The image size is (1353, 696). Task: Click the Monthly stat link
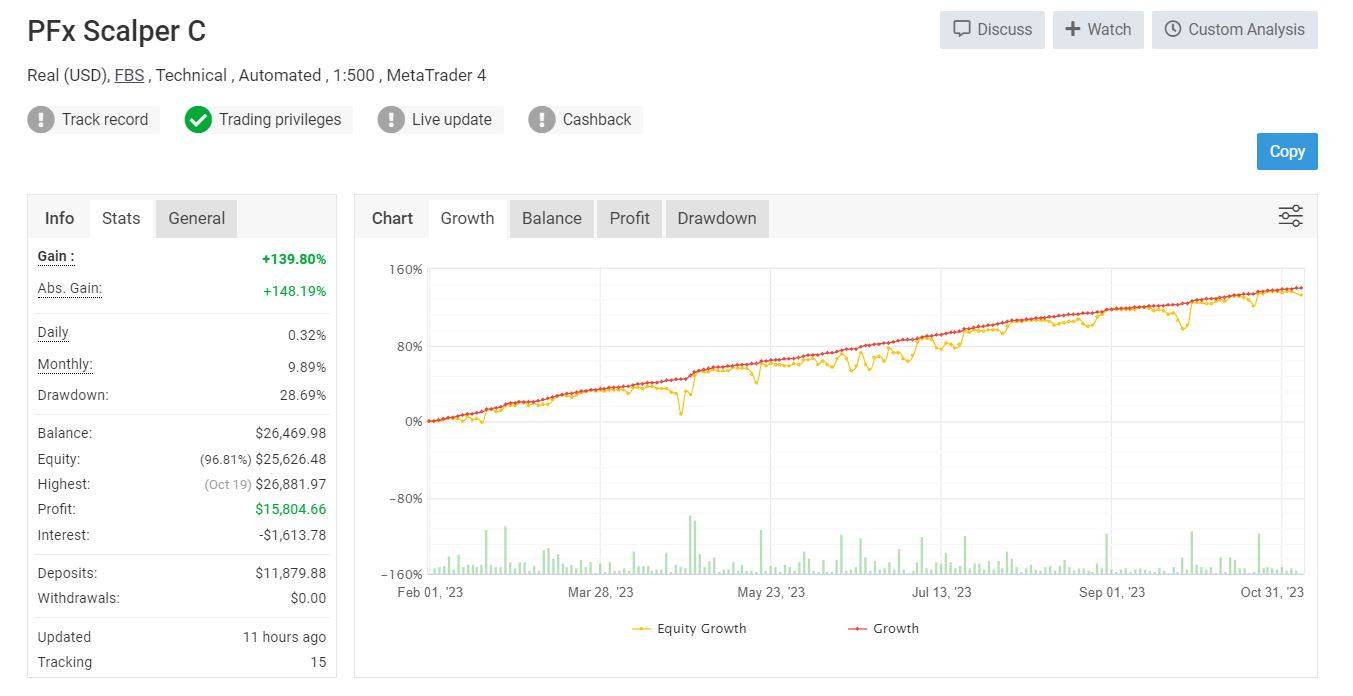coord(63,364)
